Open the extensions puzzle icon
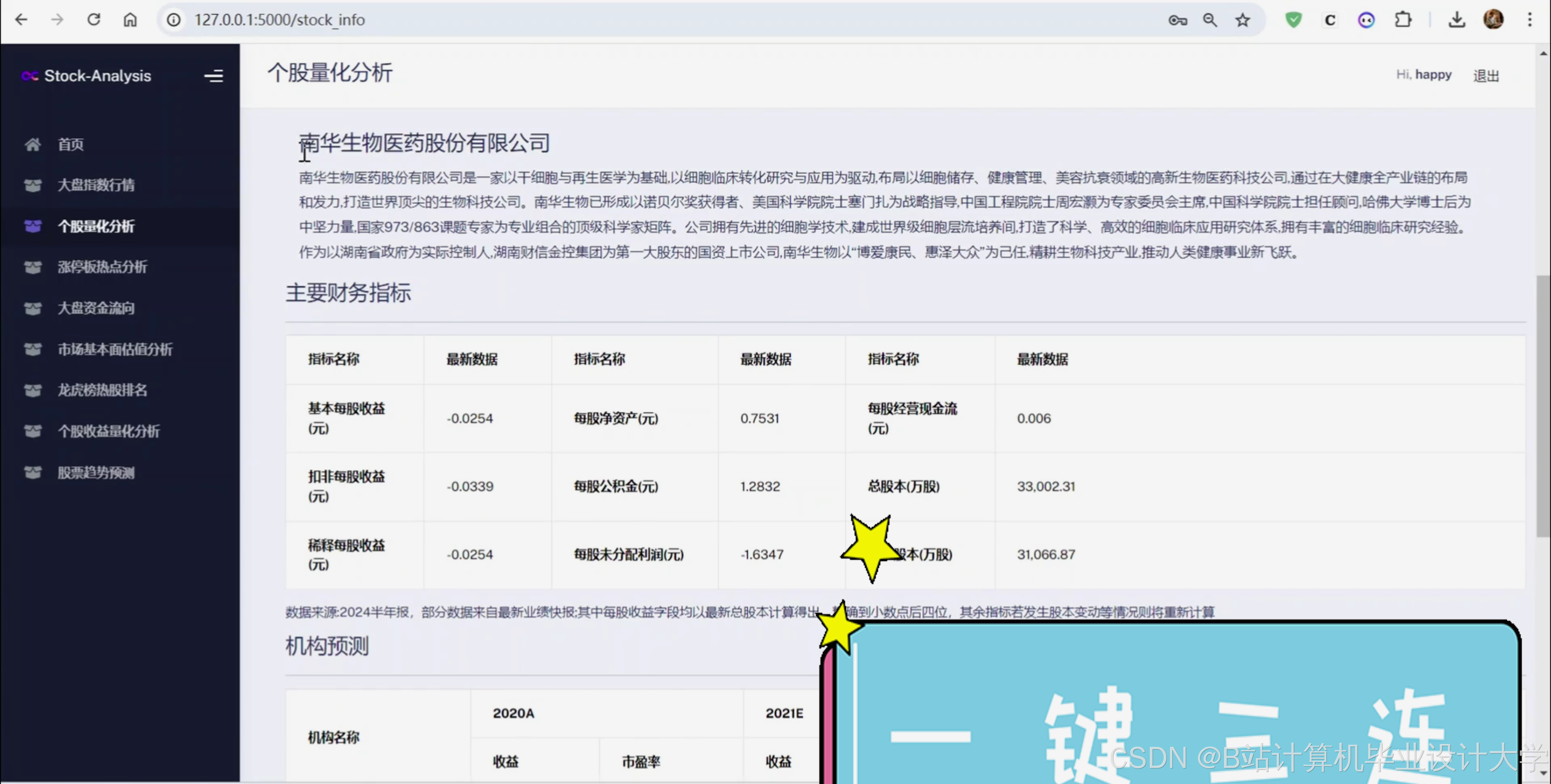The height and width of the screenshot is (784, 1551). pos(1403,20)
